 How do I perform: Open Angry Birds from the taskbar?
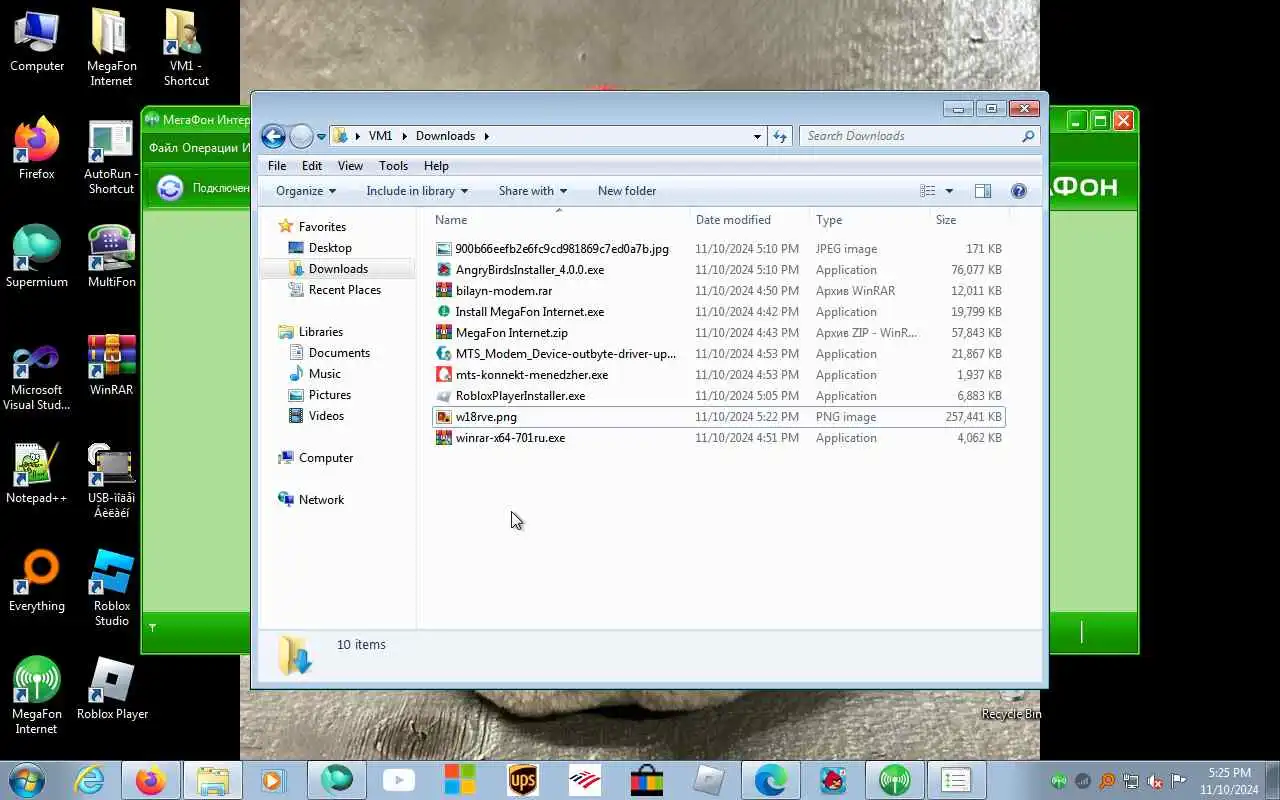coord(832,780)
